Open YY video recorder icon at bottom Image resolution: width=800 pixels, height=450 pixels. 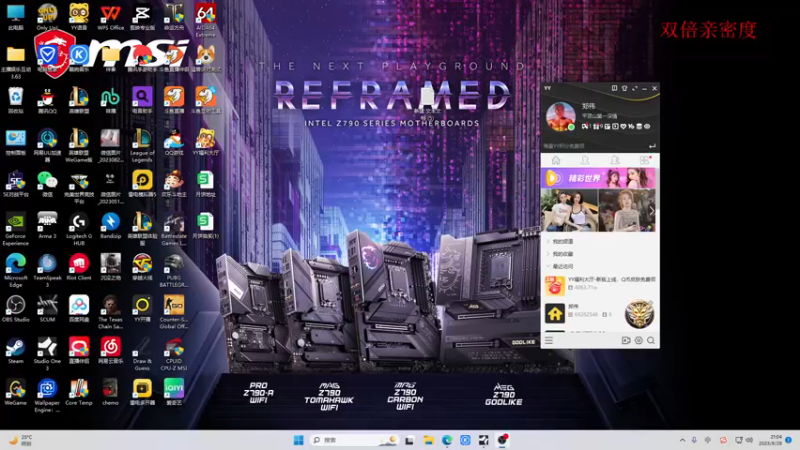pos(626,340)
